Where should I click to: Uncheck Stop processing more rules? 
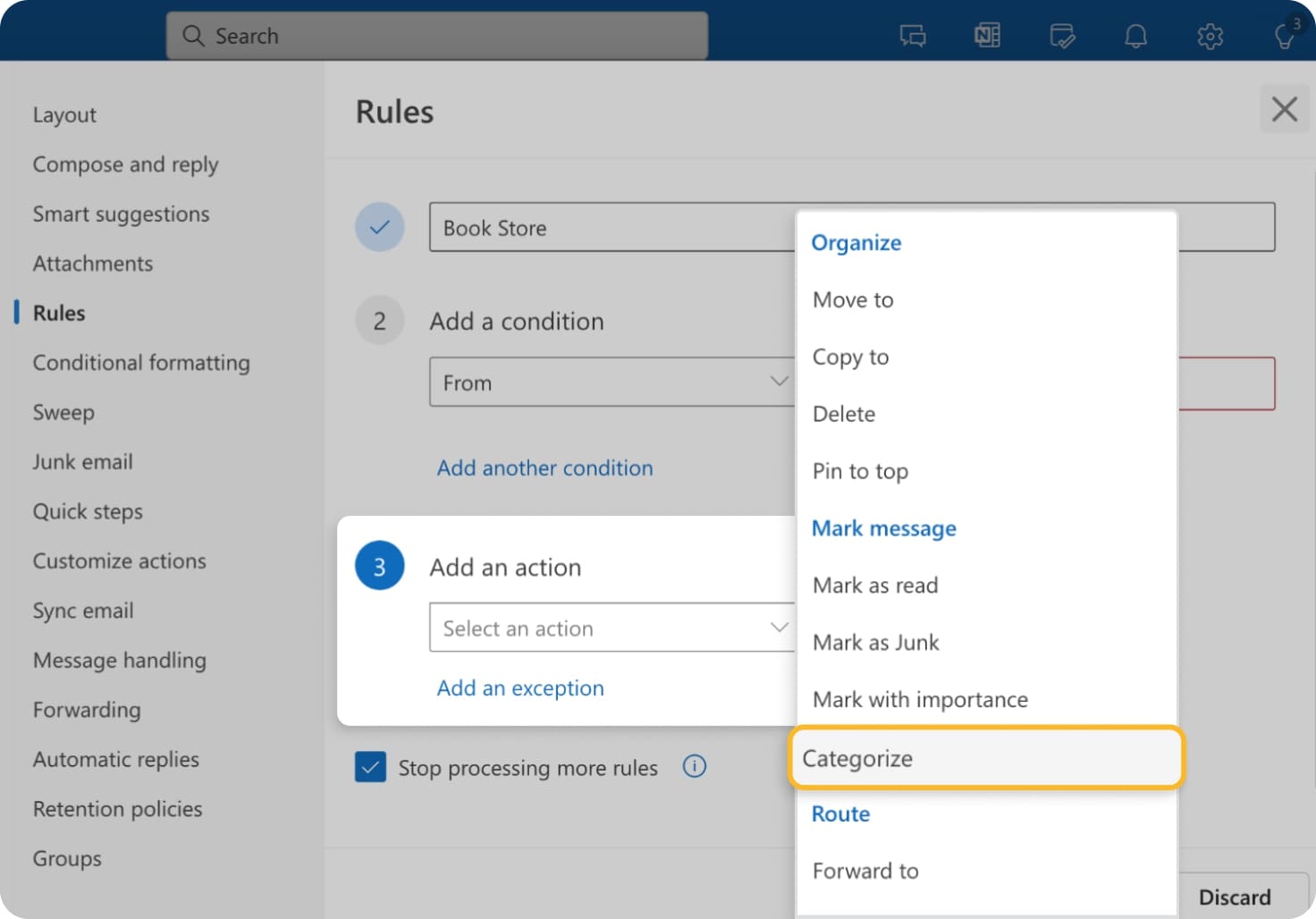point(370,766)
